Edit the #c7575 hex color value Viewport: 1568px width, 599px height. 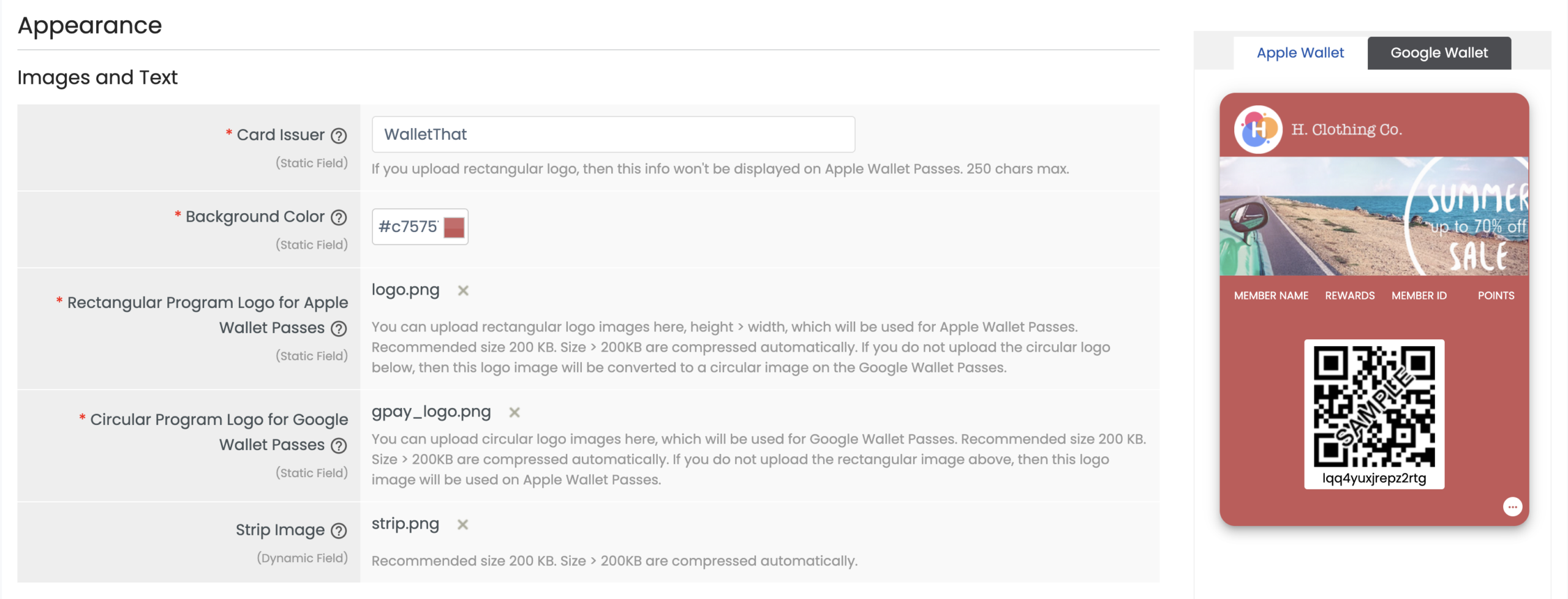pyautogui.click(x=407, y=227)
